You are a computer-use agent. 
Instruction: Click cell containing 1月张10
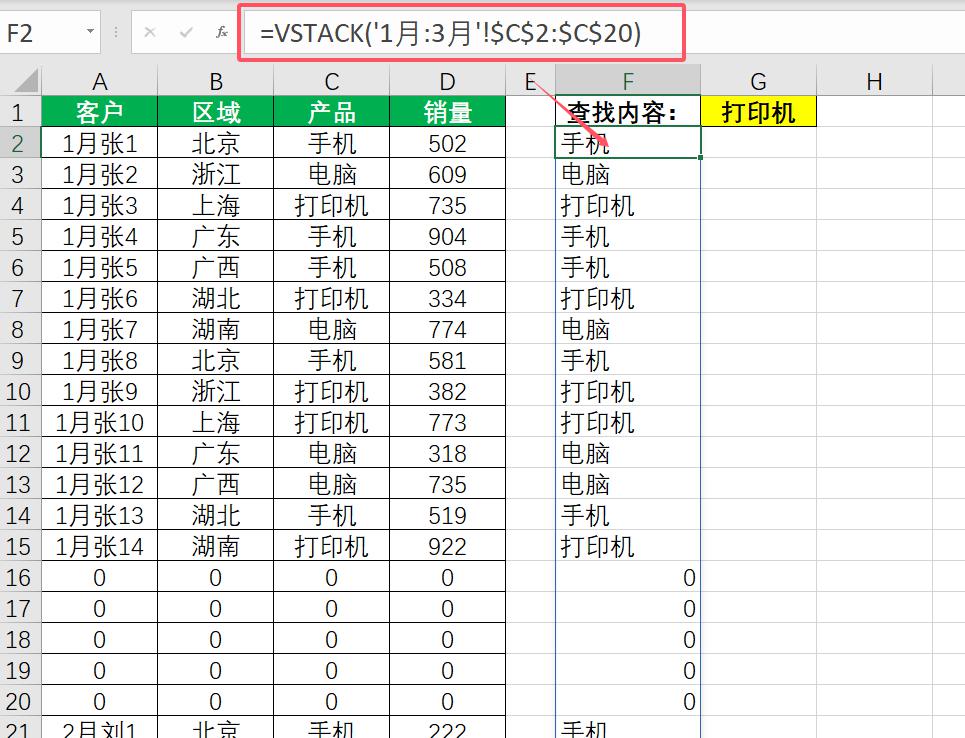[x=99, y=422]
